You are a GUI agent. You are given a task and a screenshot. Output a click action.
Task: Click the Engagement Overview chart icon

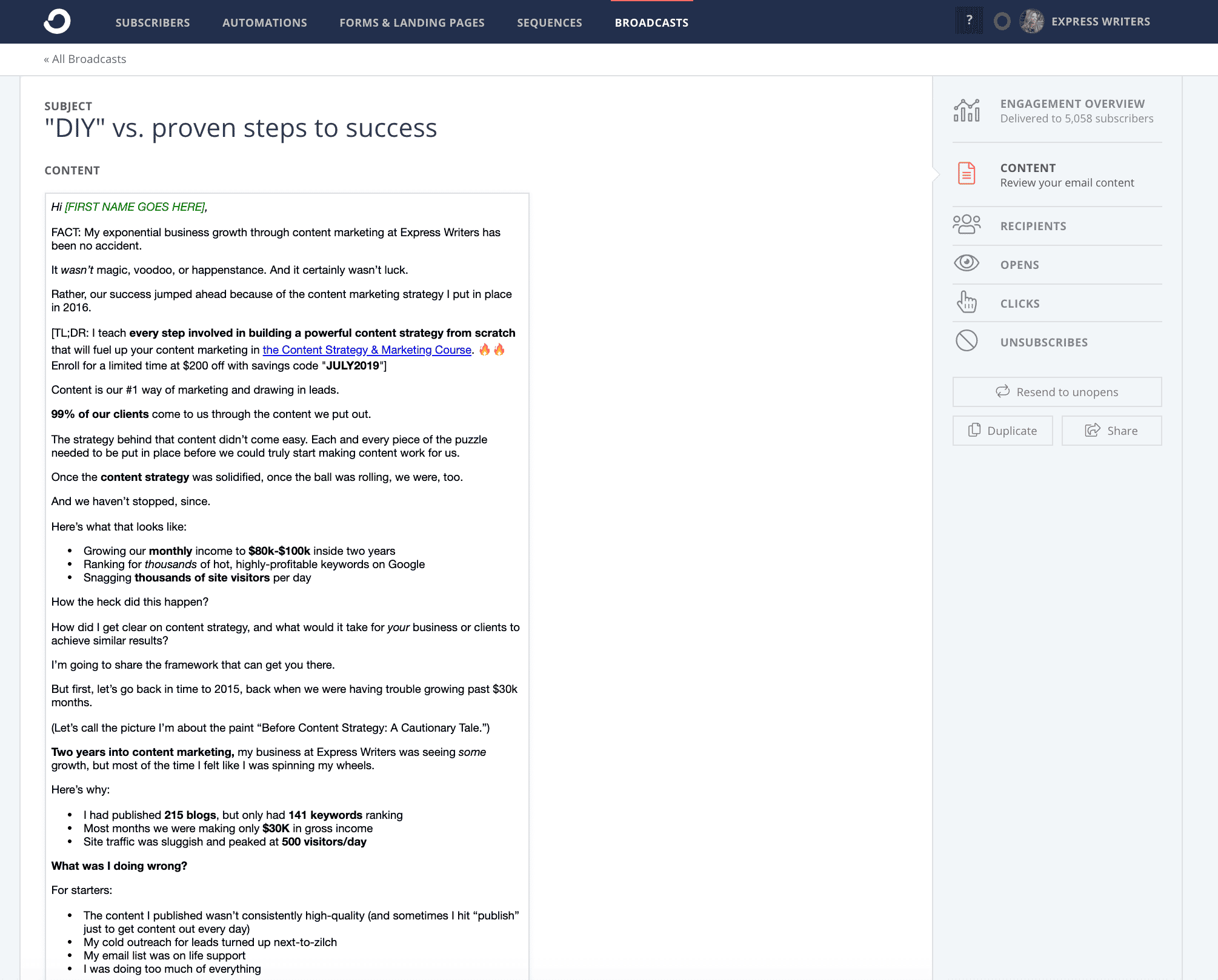967,111
